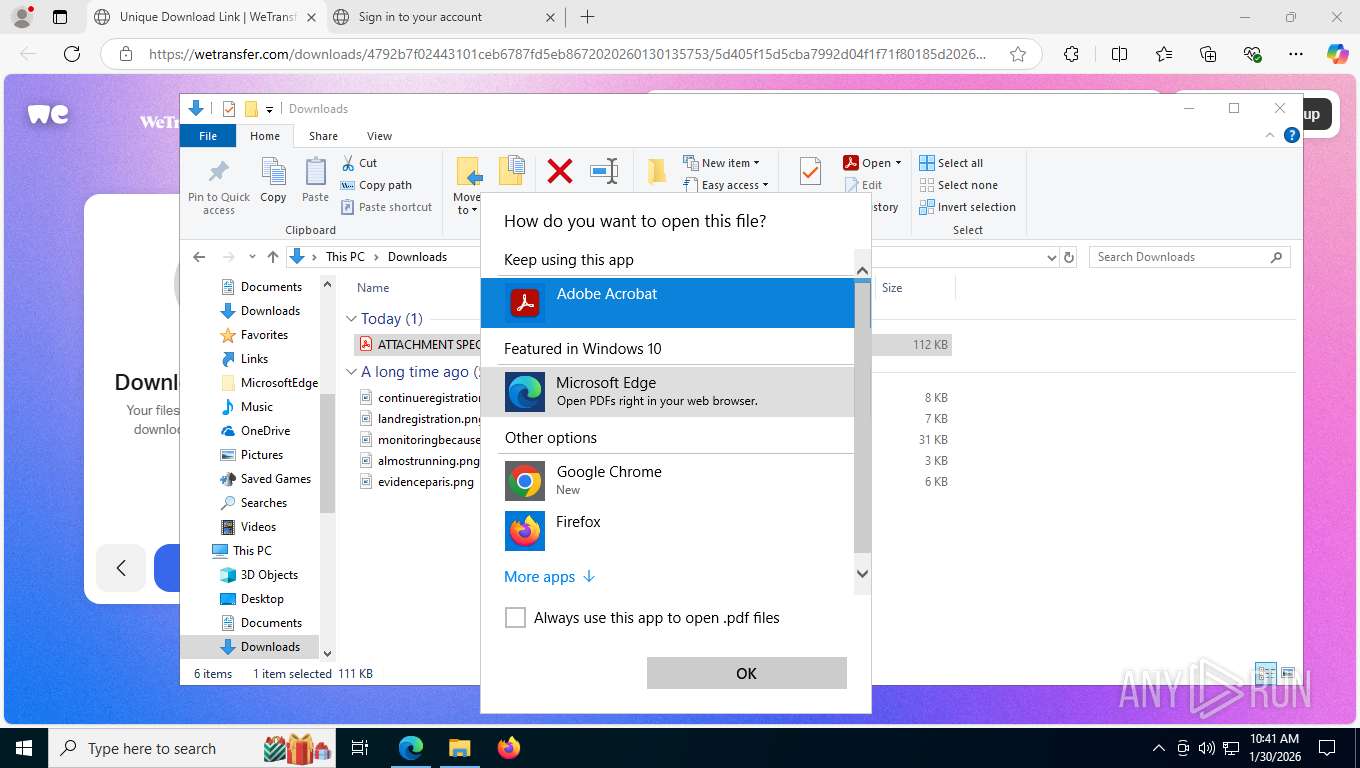Click the Move to ribbon icon
The image size is (1360, 768).
(469, 171)
